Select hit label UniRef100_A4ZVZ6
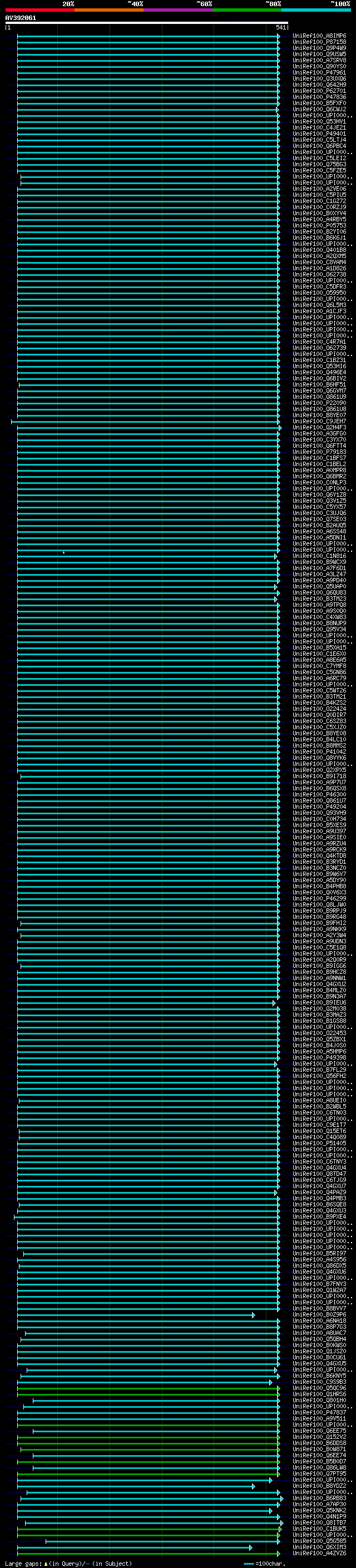This screenshot has width=356, height=1568. (319, 1554)
